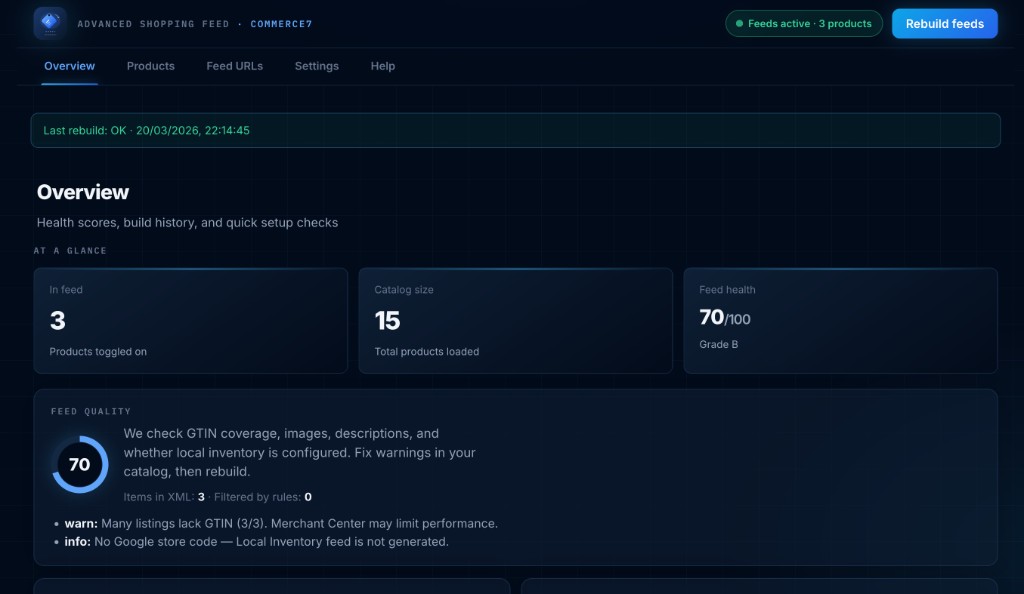Click the Last rebuild OK status banner
The height and width of the screenshot is (594, 1024).
pyautogui.click(x=515, y=130)
